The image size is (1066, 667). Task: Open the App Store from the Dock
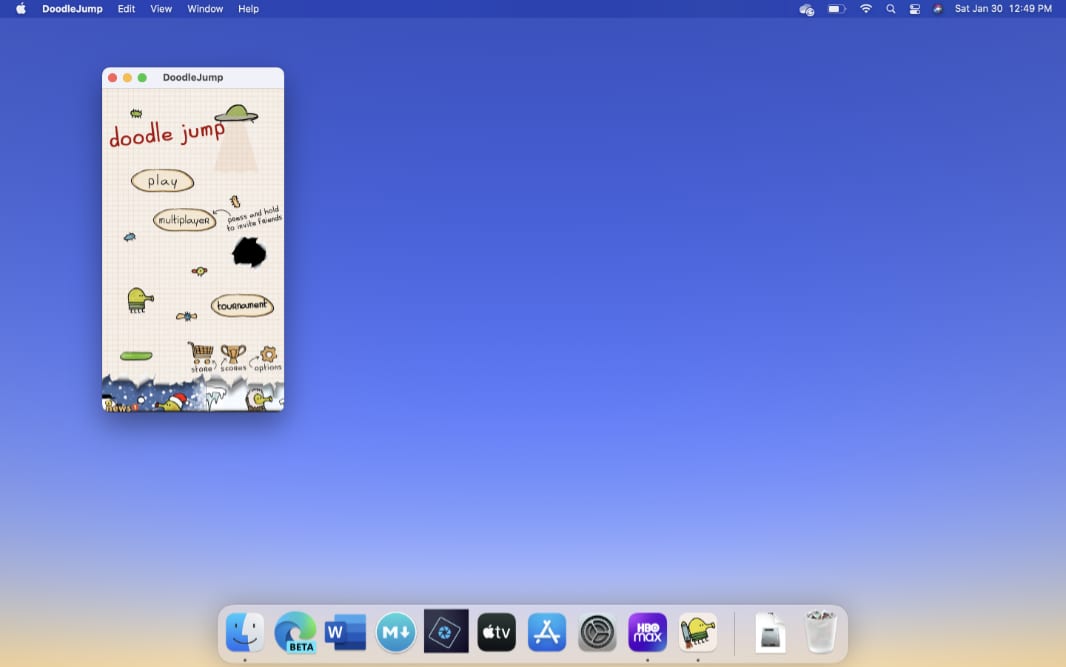click(547, 632)
